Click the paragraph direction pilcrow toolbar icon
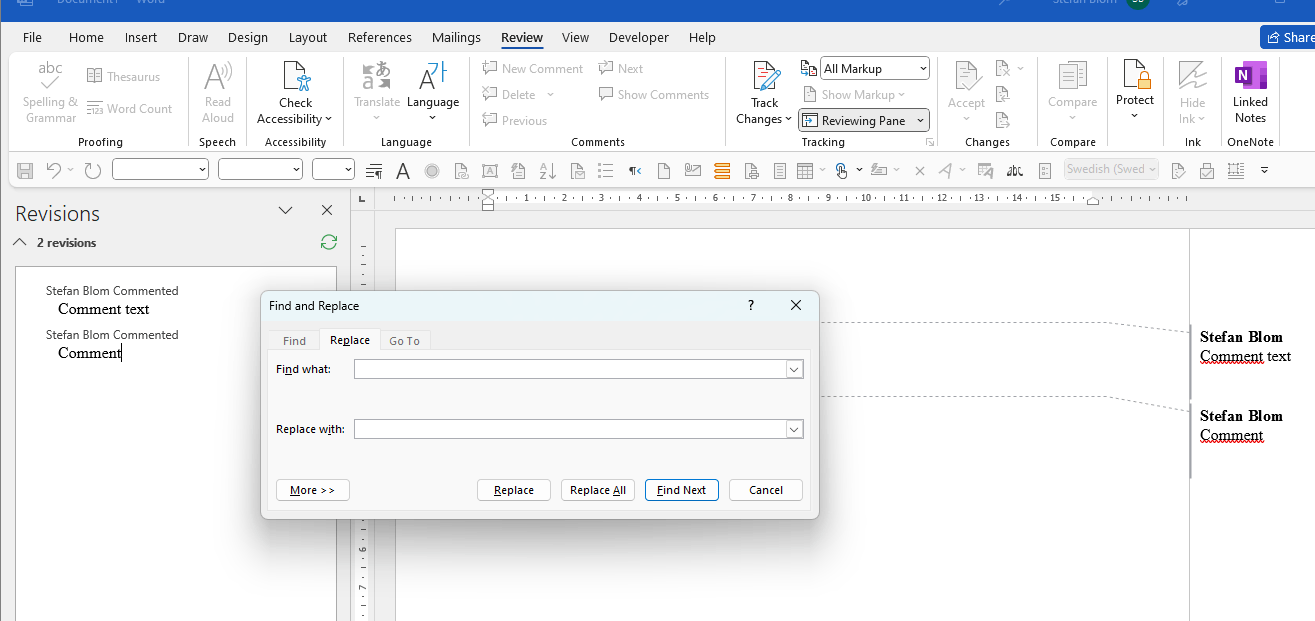 pos(634,171)
